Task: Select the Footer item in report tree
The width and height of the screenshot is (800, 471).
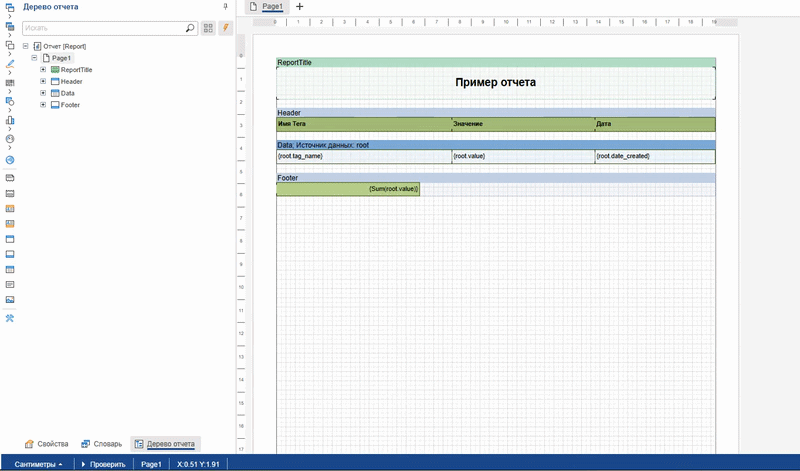Action: point(70,105)
